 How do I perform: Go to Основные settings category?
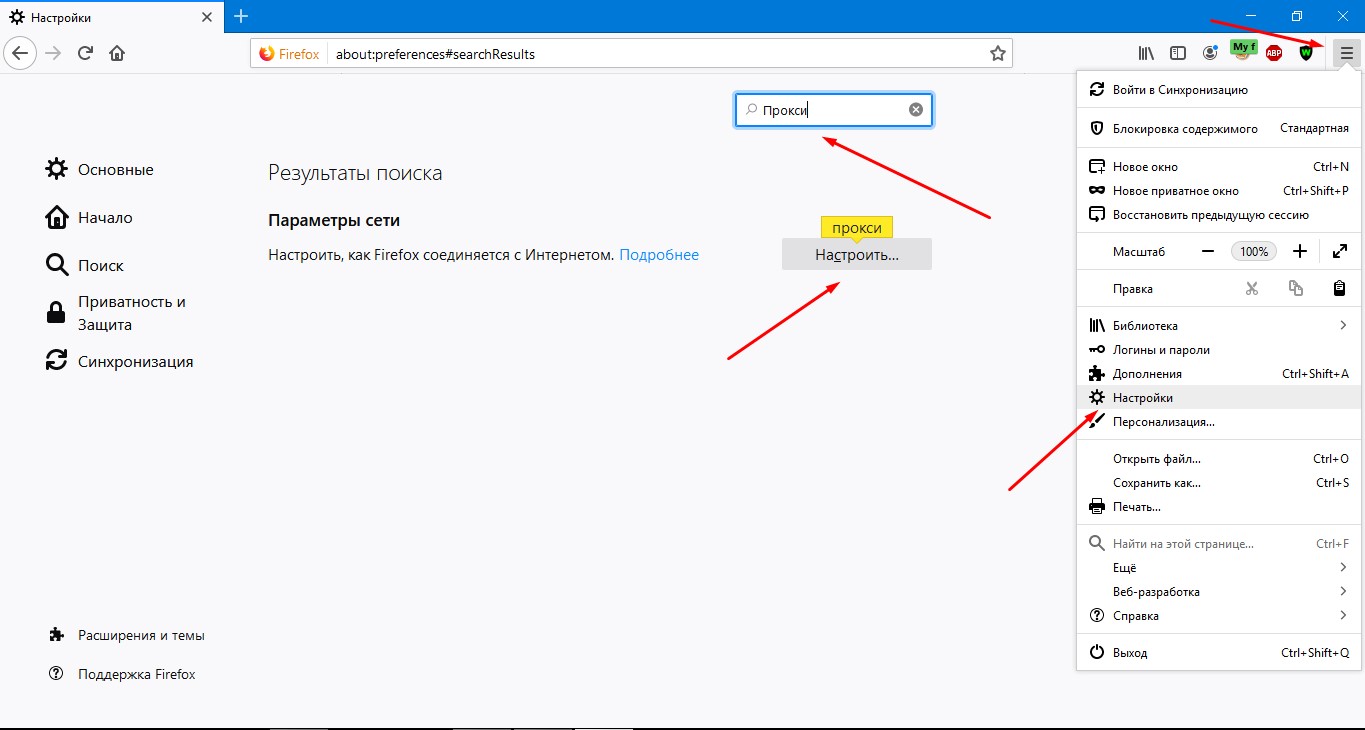(x=100, y=170)
